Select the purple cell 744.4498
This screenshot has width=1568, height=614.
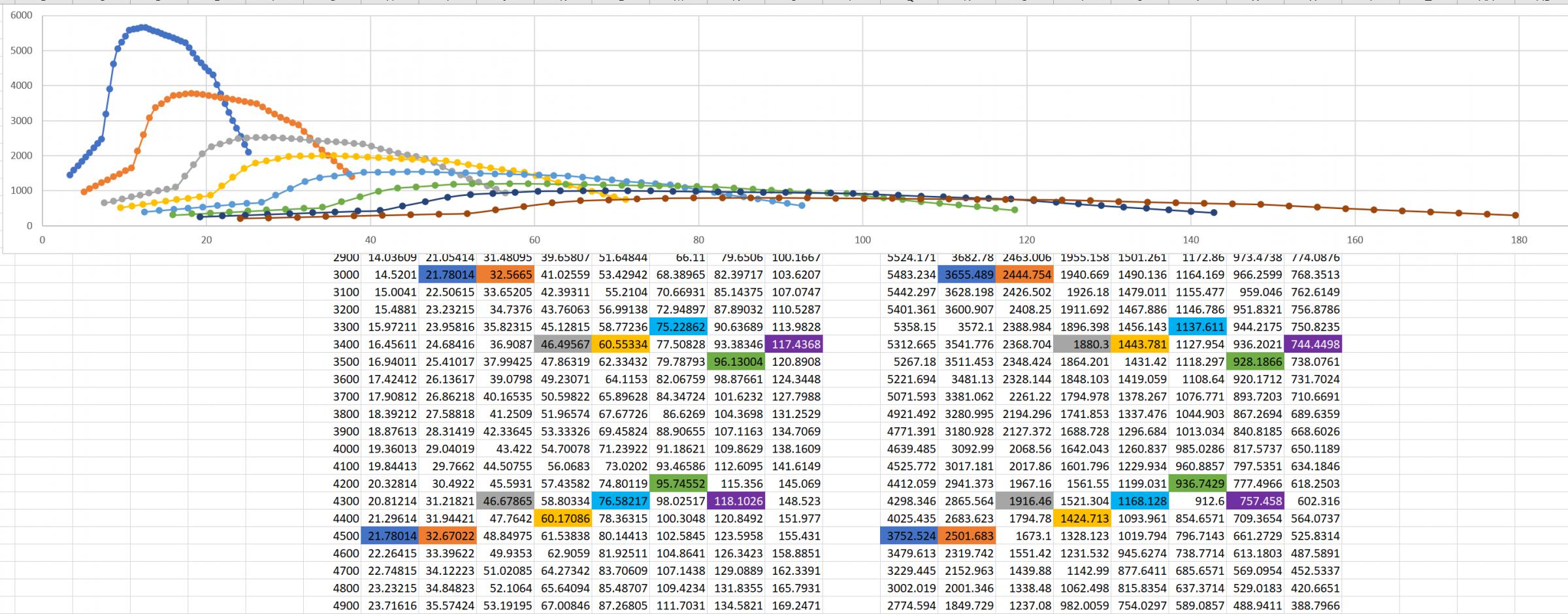point(1313,344)
